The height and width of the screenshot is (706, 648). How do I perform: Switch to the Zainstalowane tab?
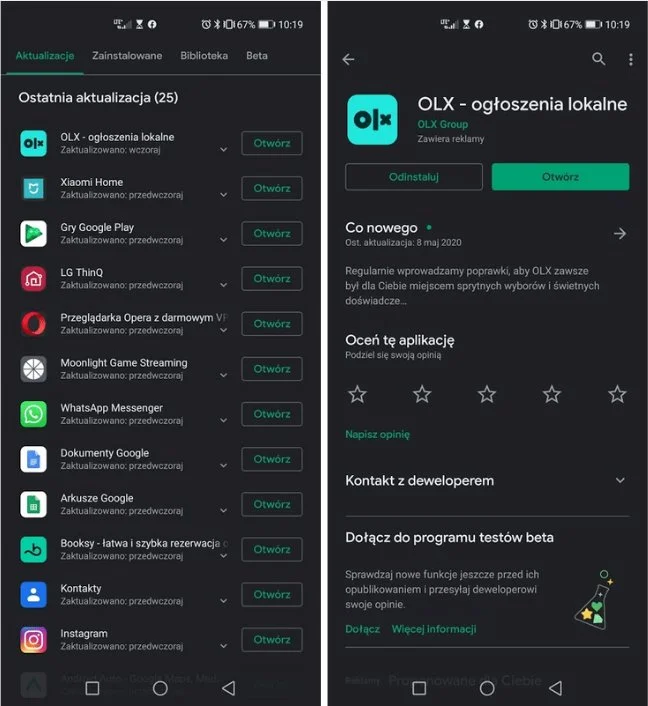[x=127, y=56]
